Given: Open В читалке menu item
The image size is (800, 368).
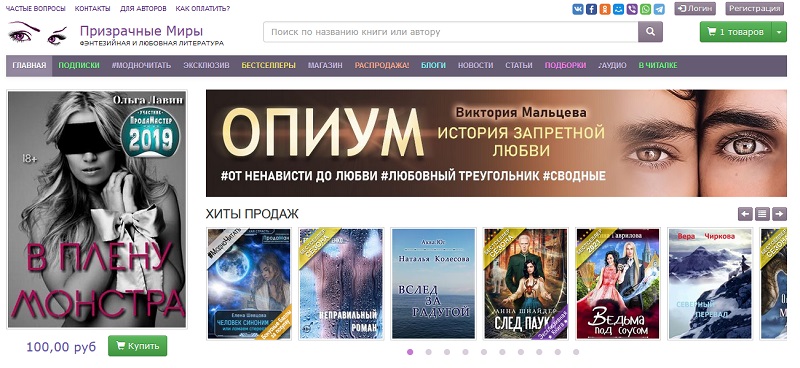Looking at the screenshot, I should [x=658, y=65].
